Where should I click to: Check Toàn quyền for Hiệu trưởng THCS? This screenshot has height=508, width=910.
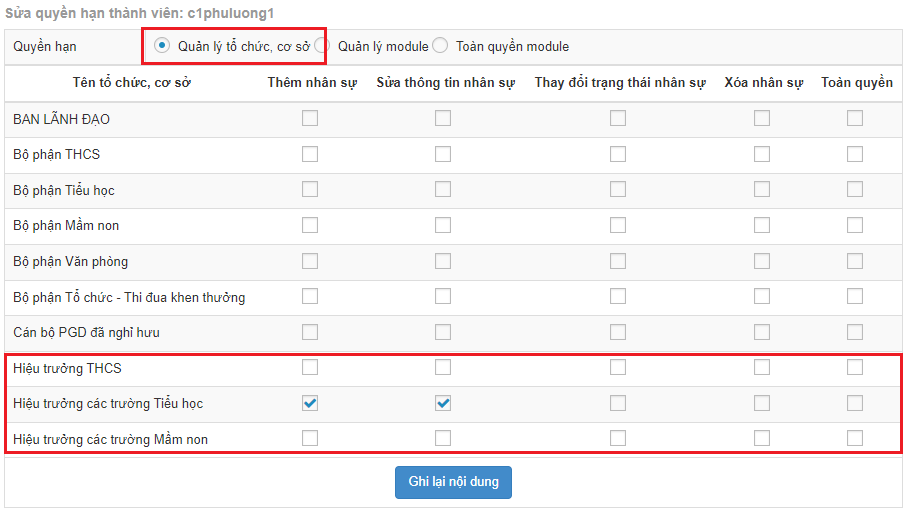point(855,367)
